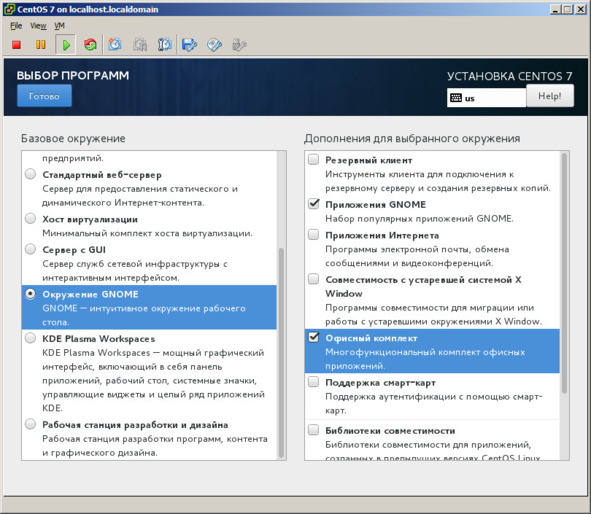This screenshot has width=591, height=514.
Task: Check the Библиотеки совместимости checkbox
Action: [x=314, y=430]
